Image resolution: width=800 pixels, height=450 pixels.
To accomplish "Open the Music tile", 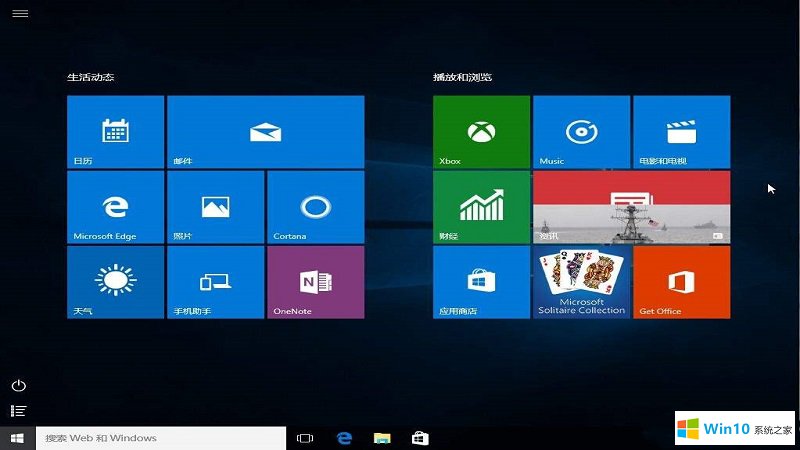I will pos(582,132).
